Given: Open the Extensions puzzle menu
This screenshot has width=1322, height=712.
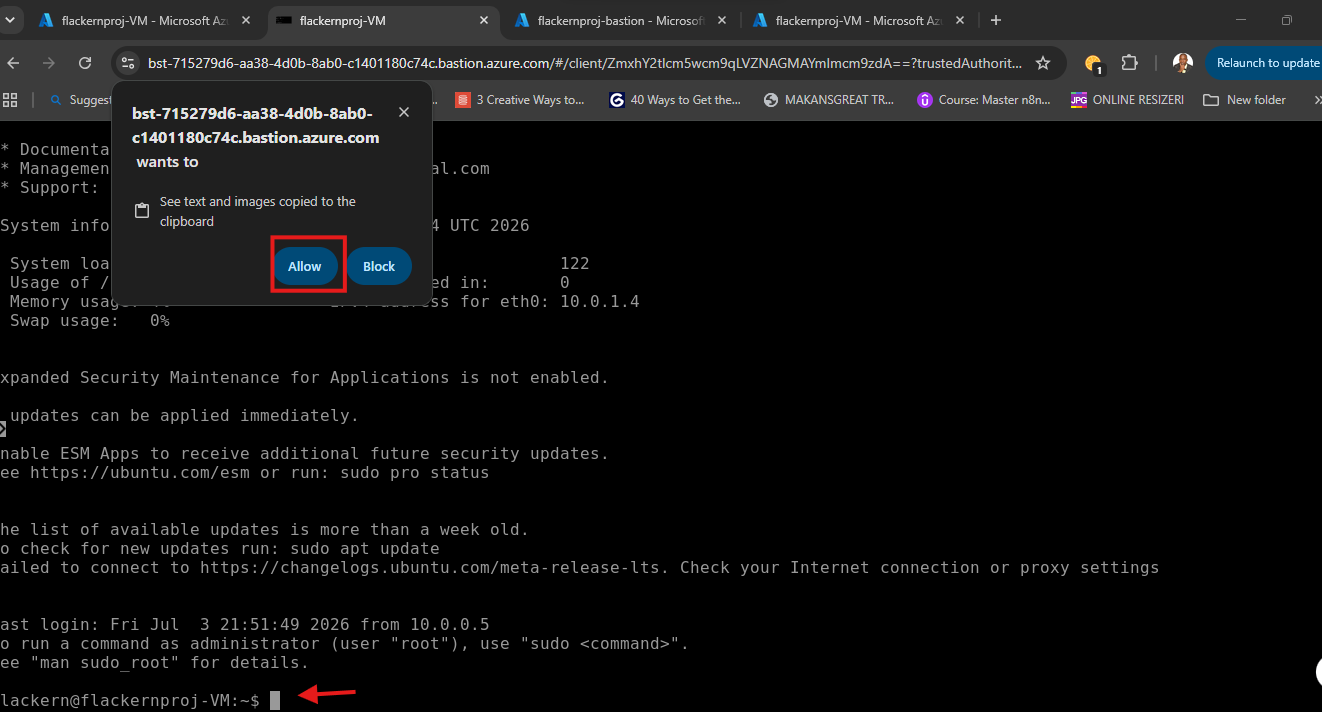Looking at the screenshot, I should click(1129, 63).
